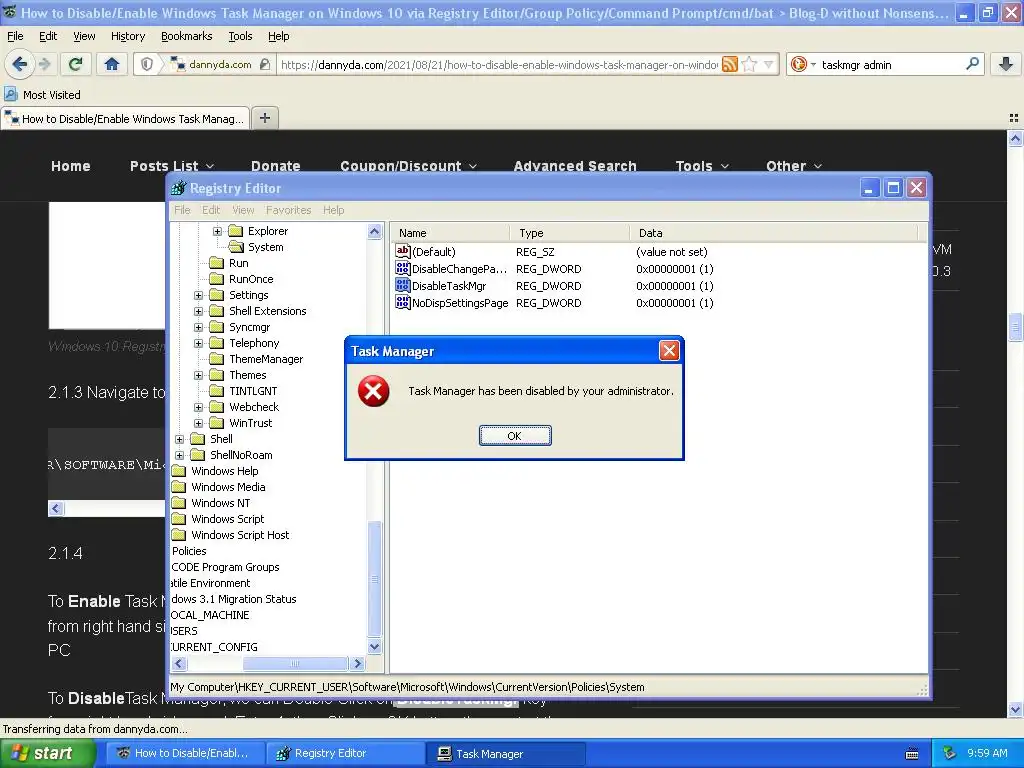Go to the browser Home icon
Image resolution: width=1024 pixels, height=768 pixels.
click(112, 64)
